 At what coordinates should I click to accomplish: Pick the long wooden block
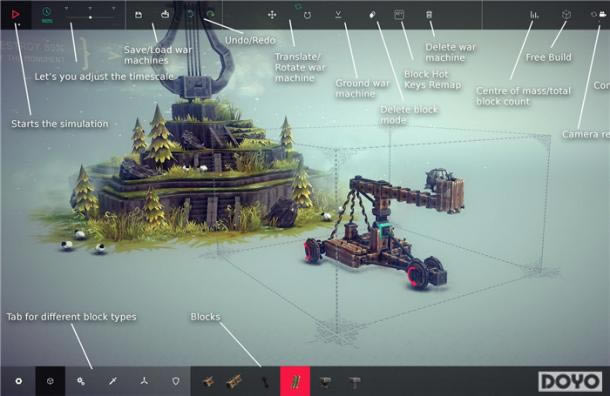pos(234,382)
